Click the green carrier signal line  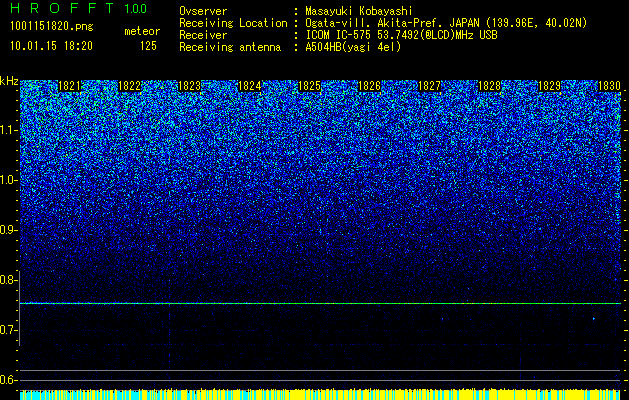[320, 303]
